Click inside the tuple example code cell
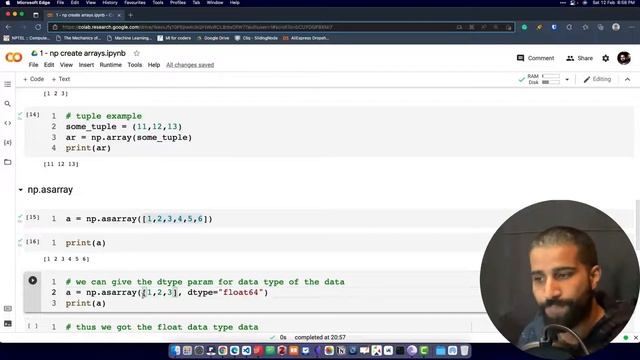The image size is (640, 360). [329, 132]
